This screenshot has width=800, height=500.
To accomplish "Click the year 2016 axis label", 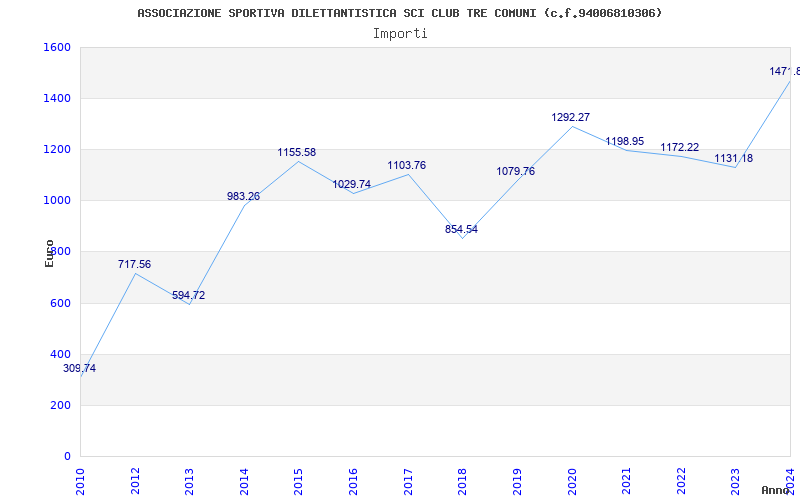I will [x=354, y=482].
